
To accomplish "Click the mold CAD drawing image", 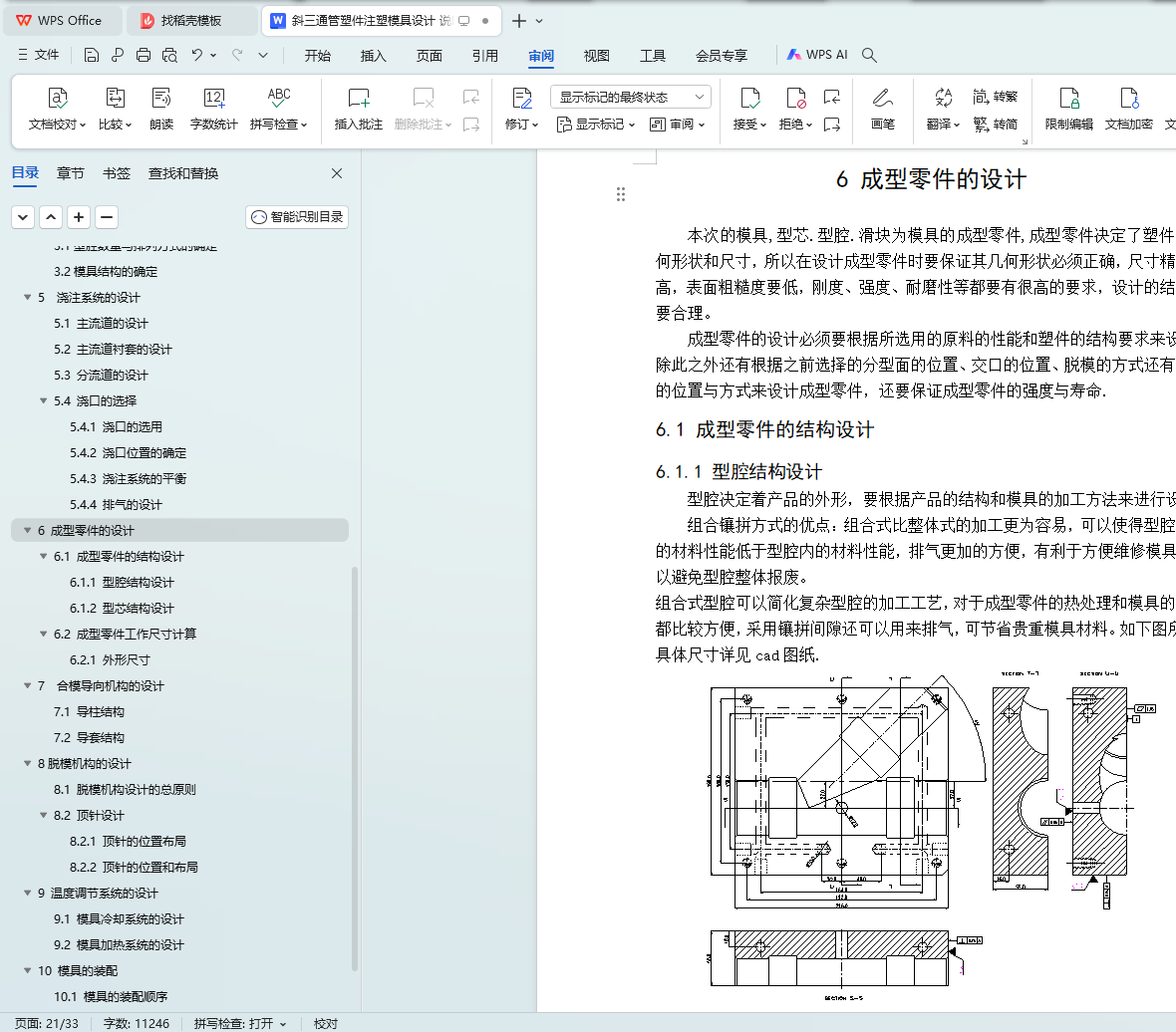I will click(934, 837).
